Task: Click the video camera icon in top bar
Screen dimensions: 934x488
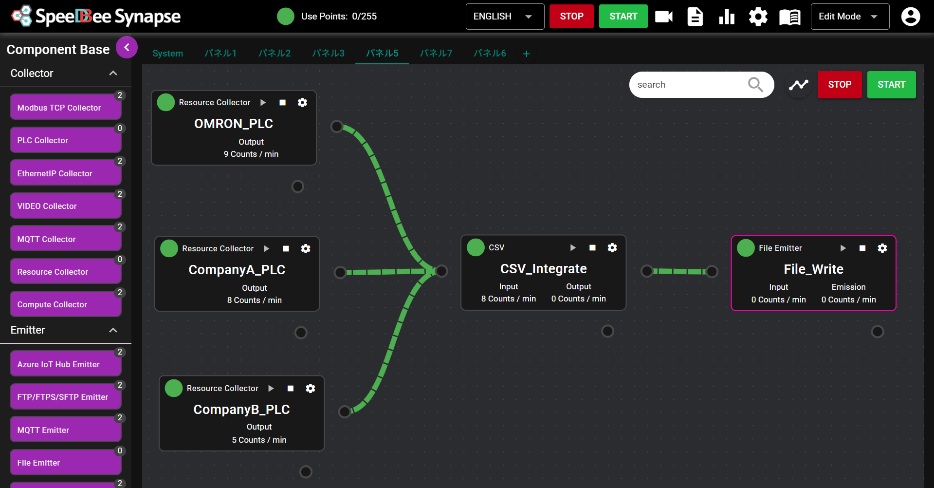Action: 664,17
